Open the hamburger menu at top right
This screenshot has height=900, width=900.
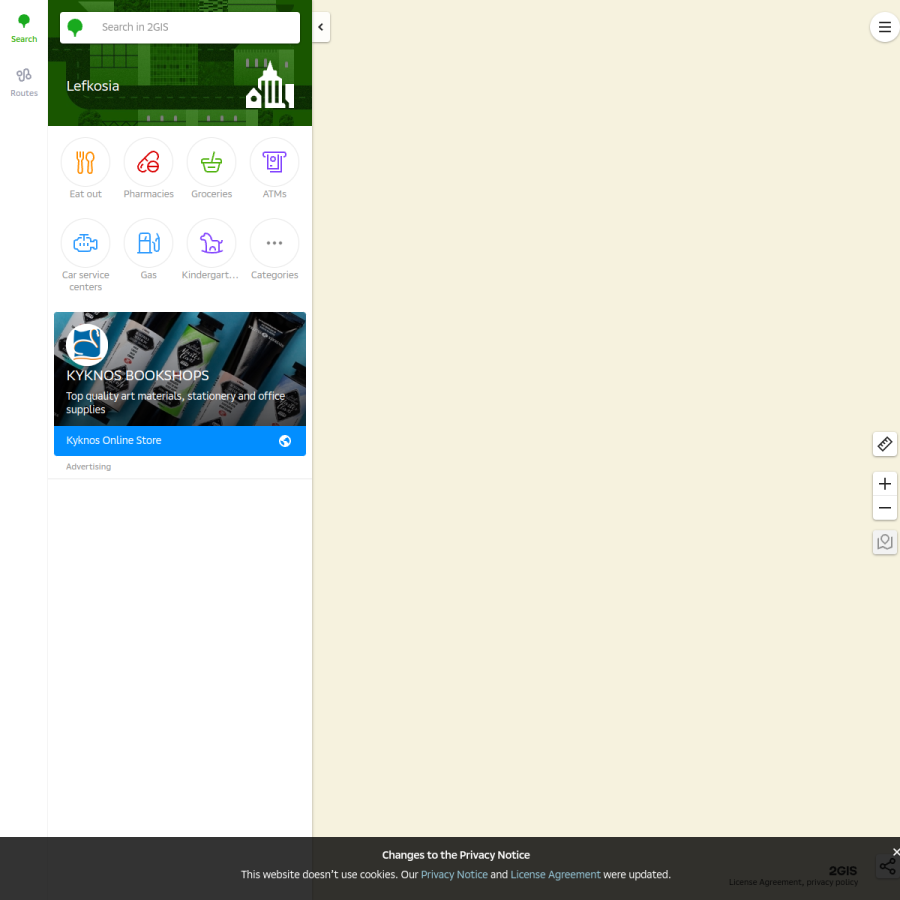point(885,27)
